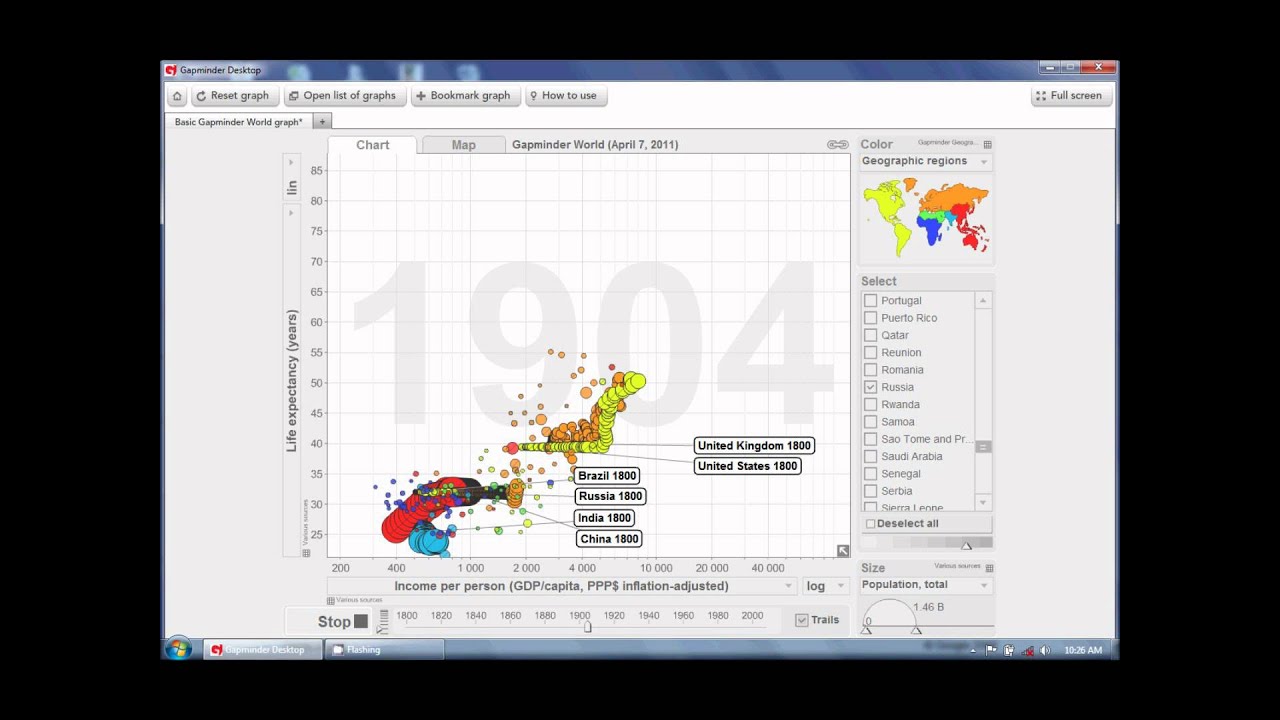Image resolution: width=1280 pixels, height=720 pixels.
Task: Check the Rwanda checkbox
Action: coord(870,404)
